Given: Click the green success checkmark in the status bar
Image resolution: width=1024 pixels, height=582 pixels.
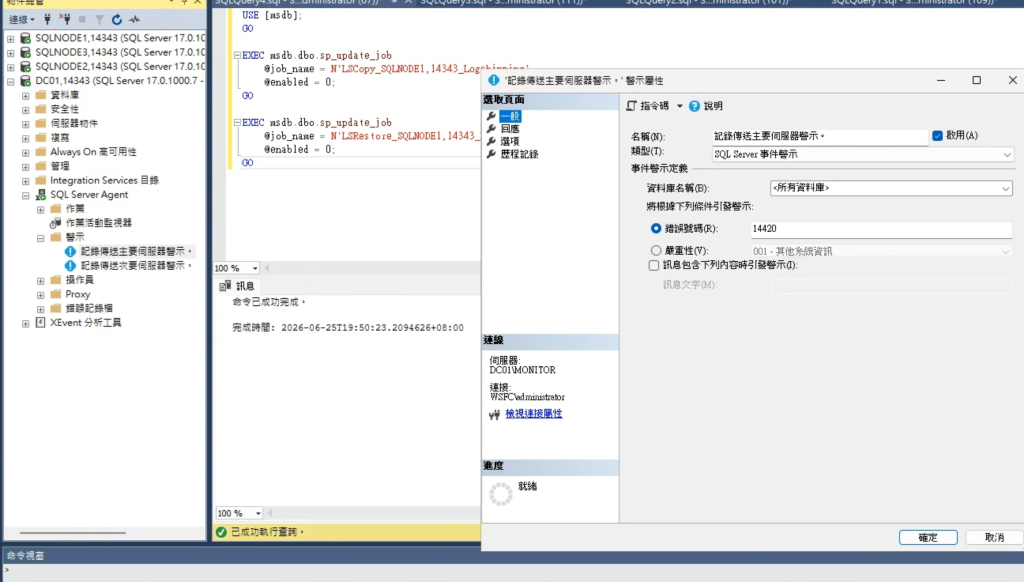Looking at the screenshot, I should (221, 532).
